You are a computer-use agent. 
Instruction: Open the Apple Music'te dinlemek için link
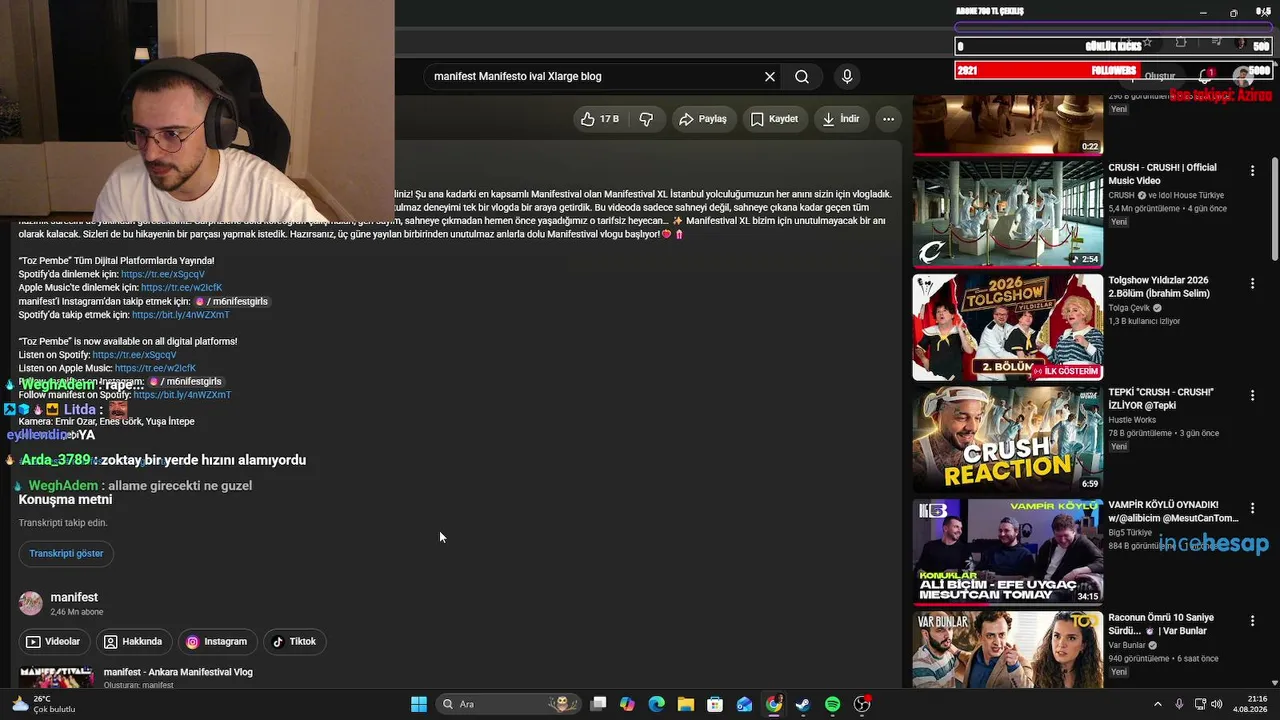[182, 288]
